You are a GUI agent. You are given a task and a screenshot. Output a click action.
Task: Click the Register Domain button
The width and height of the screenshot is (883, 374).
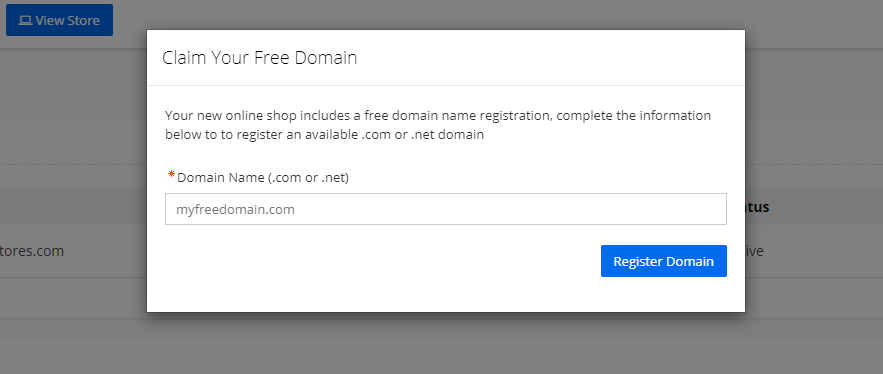click(x=663, y=261)
